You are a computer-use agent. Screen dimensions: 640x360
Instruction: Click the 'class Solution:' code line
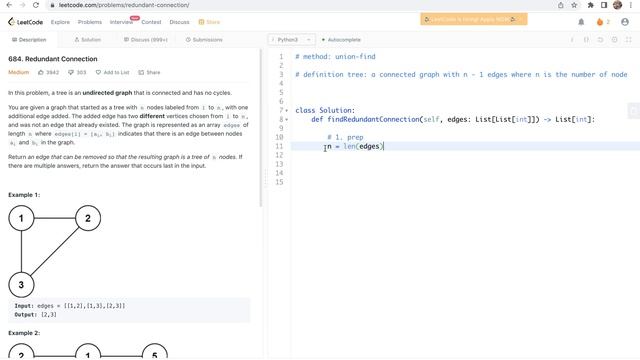click(x=325, y=110)
